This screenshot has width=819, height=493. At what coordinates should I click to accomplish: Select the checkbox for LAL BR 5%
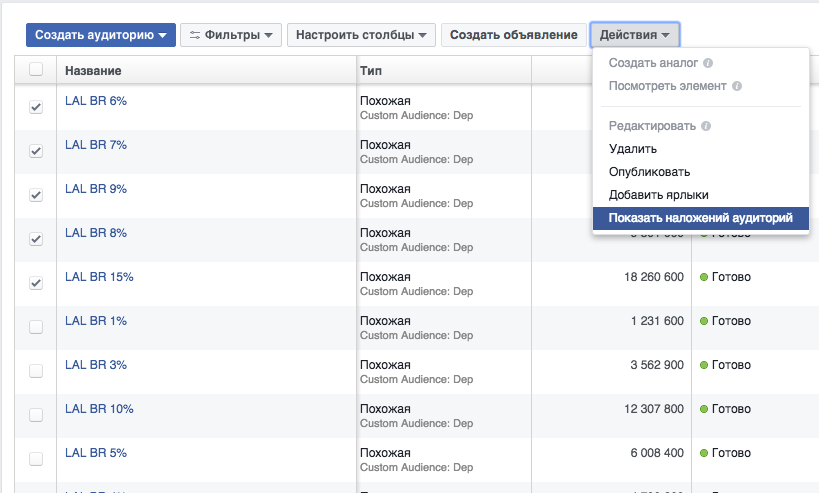[36, 459]
